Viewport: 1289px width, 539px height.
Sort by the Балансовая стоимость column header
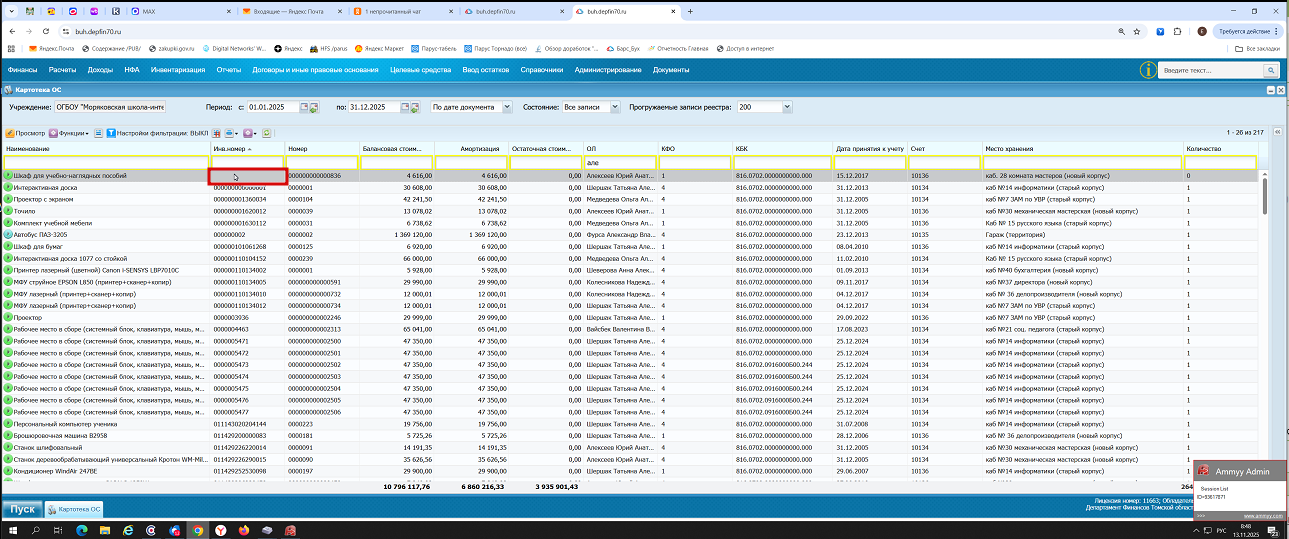(x=396, y=148)
